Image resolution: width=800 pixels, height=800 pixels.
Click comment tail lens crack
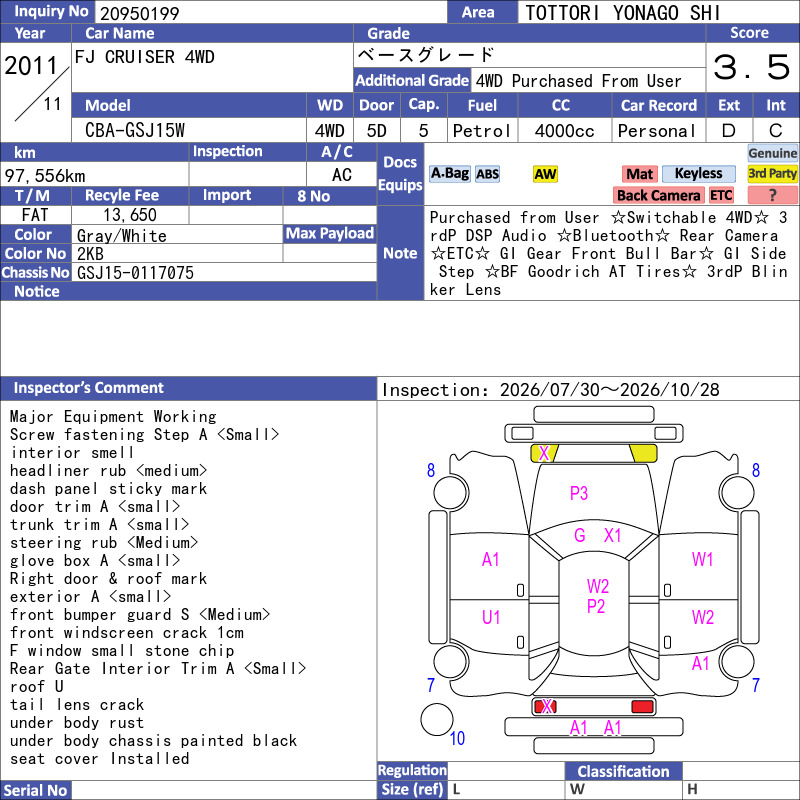[x=77, y=705]
